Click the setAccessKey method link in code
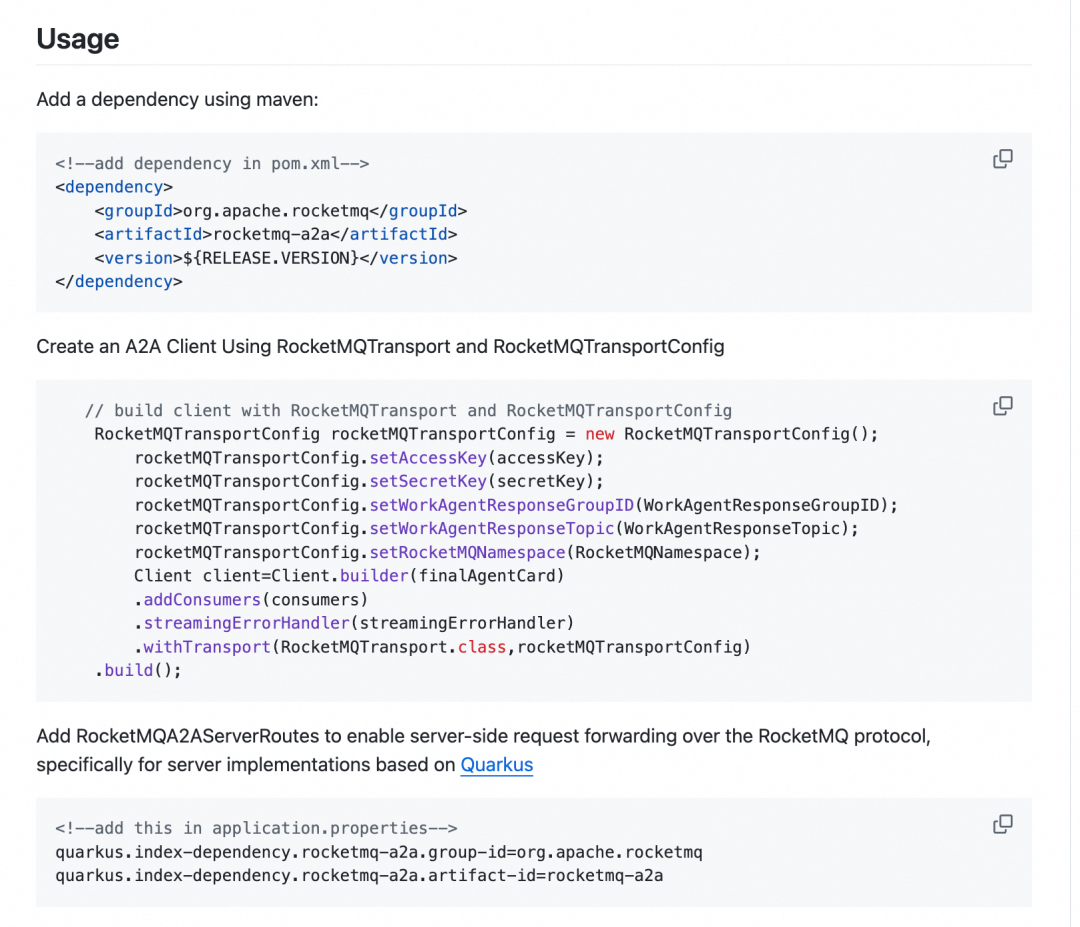Image resolution: width=1080 pixels, height=927 pixels. [428, 457]
